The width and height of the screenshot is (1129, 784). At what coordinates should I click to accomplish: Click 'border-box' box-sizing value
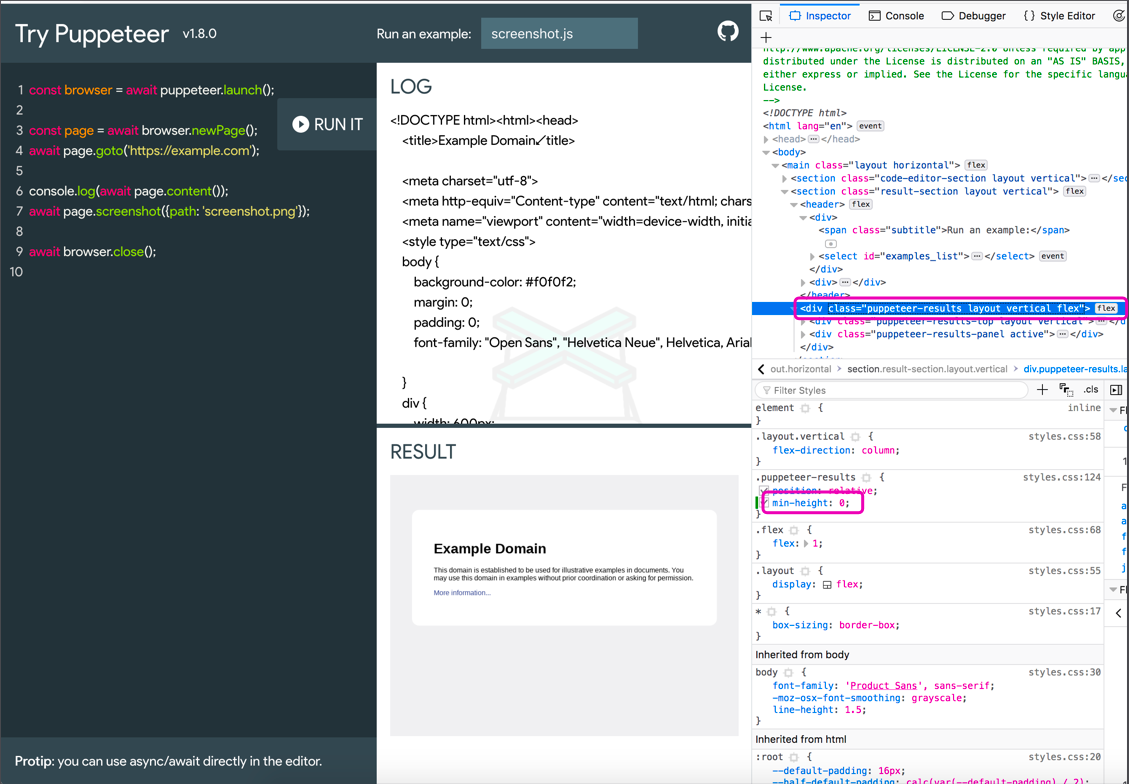(868, 626)
